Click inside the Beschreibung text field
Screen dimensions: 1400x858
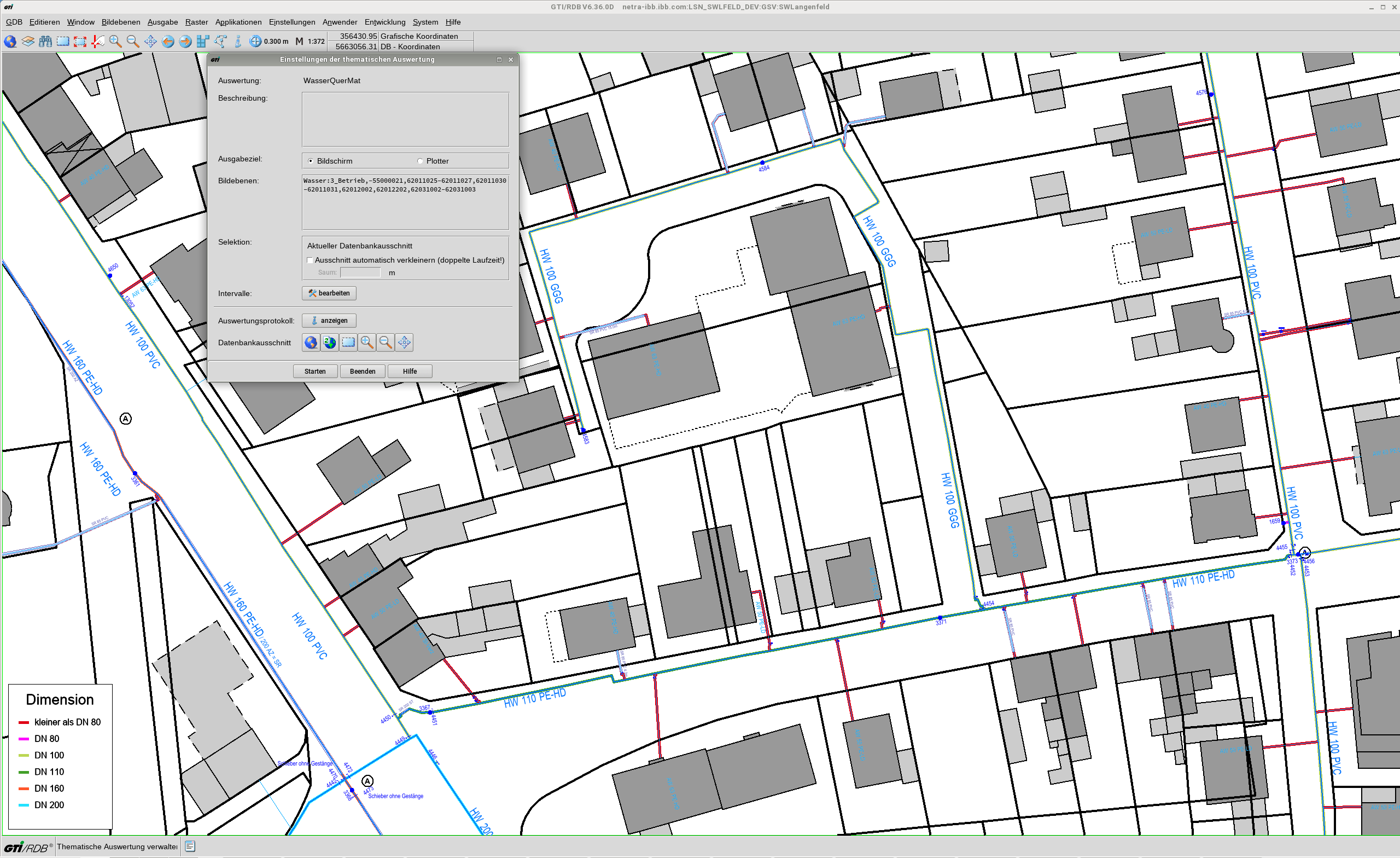coord(405,120)
